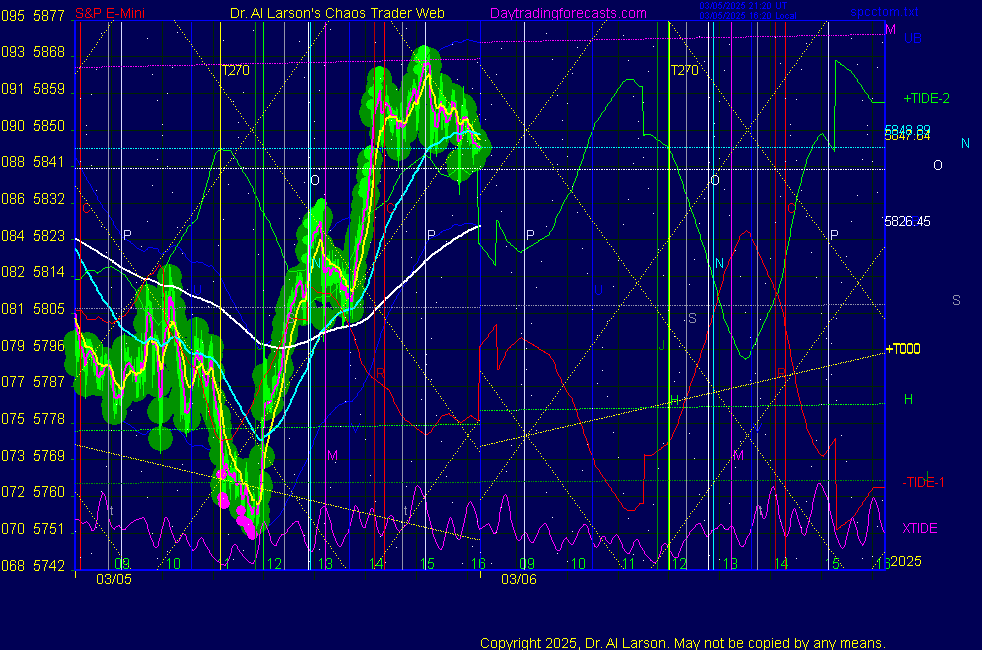This screenshot has height=650, width=982.
Task: Click the "spcctom.txt" file label
Action: 884,12
